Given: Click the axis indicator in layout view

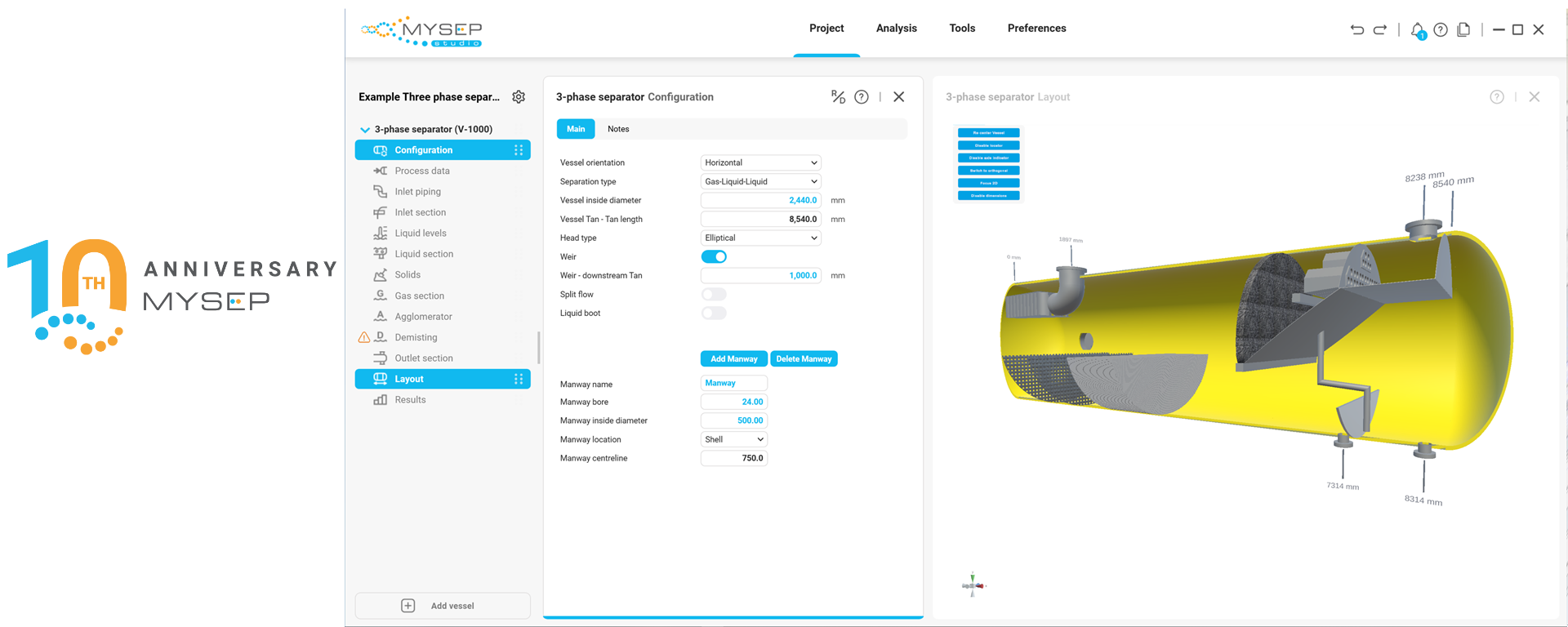Looking at the screenshot, I should coord(973,585).
